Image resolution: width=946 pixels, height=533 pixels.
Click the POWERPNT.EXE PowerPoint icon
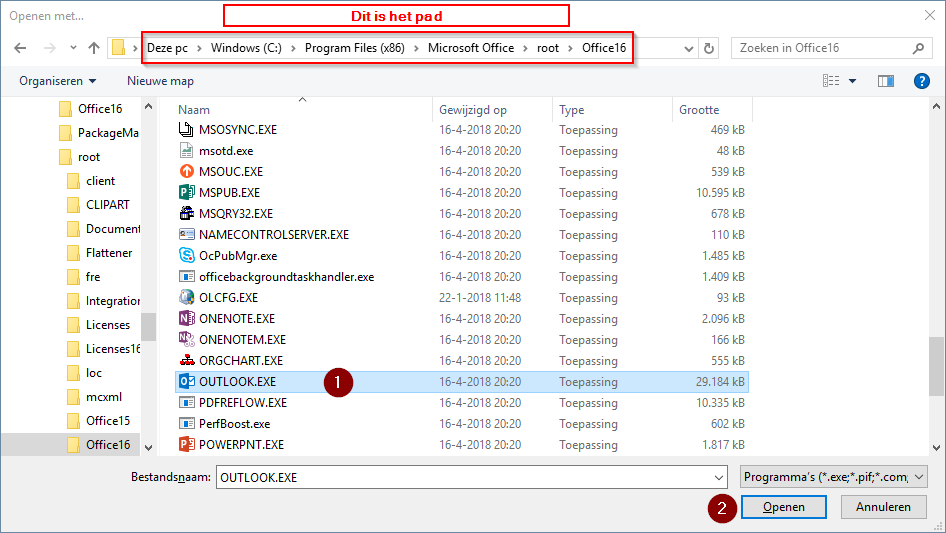point(186,445)
